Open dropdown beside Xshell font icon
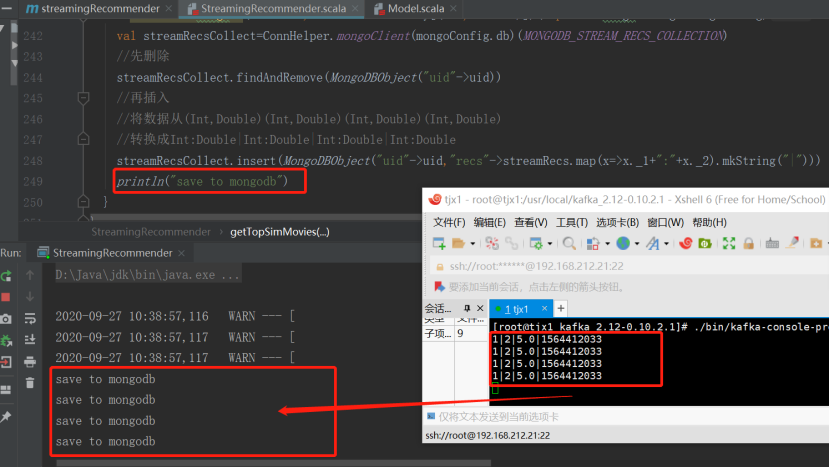This screenshot has height=467, width=830. tap(666, 244)
